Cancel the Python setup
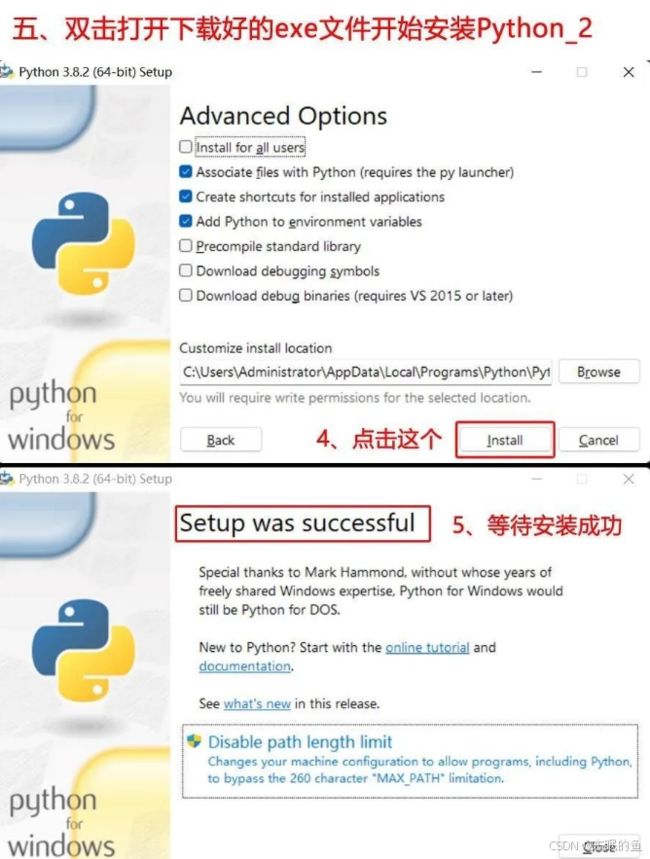The width and height of the screenshot is (650, 859). pyautogui.click(x=598, y=440)
